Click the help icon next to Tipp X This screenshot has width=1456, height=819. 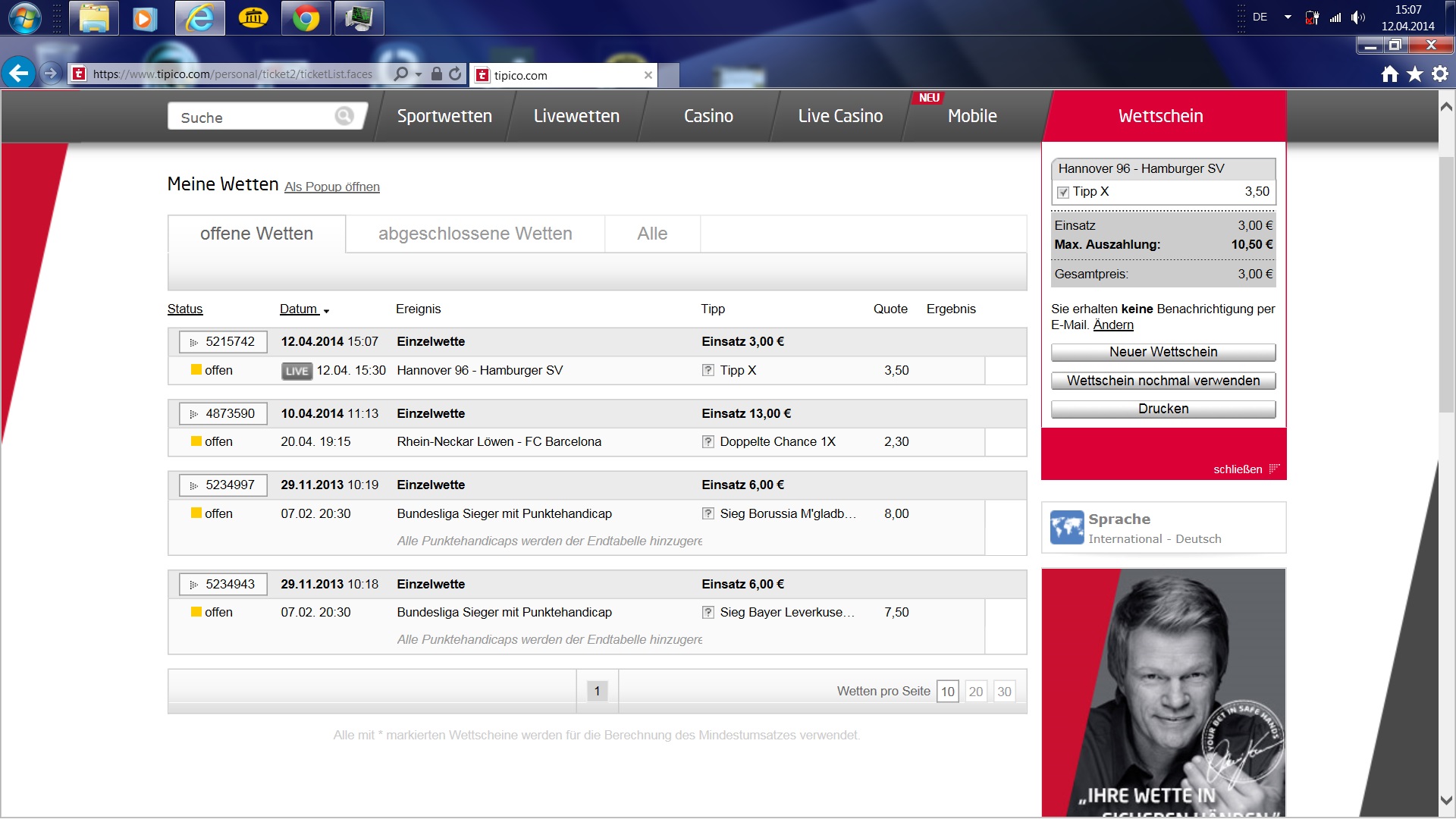click(x=708, y=371)
